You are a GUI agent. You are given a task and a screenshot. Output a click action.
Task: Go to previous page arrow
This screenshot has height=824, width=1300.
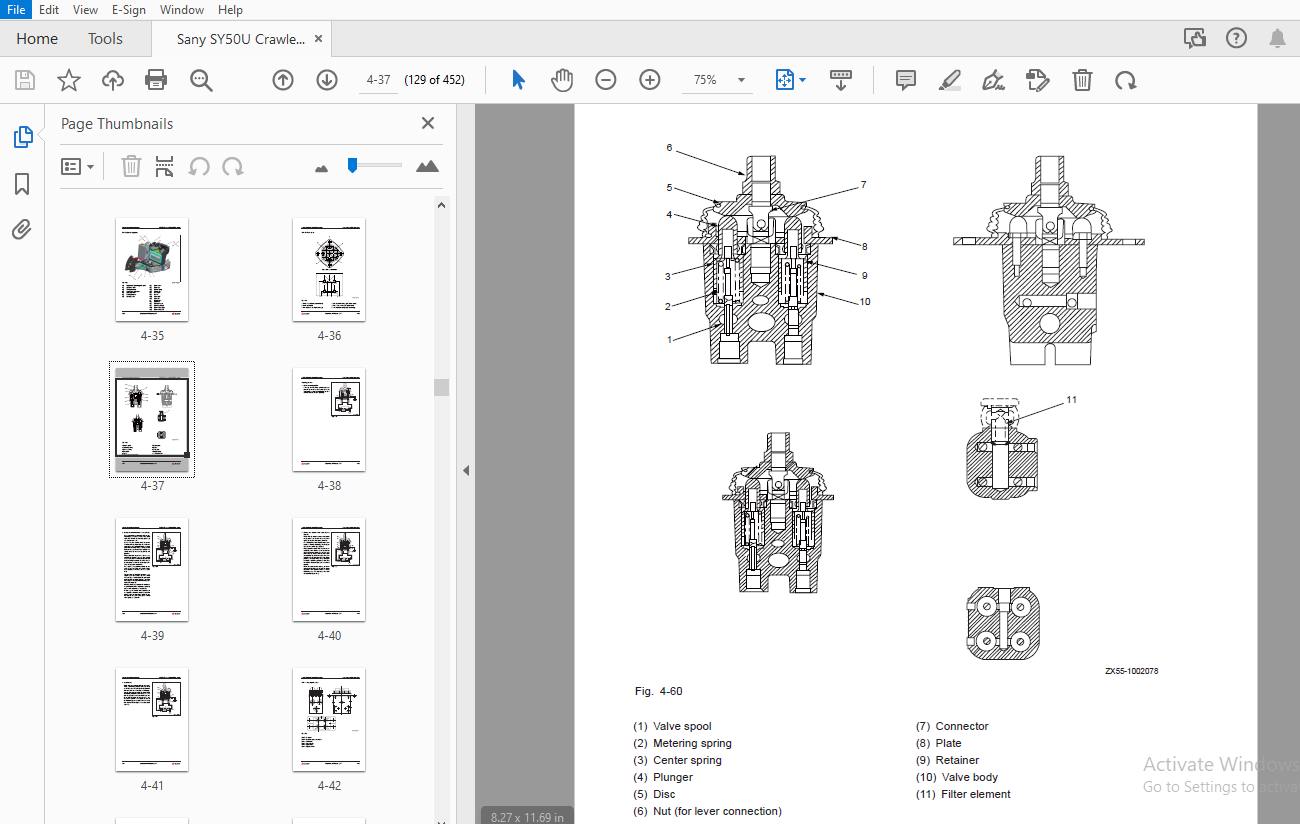[x=283, y=80]
